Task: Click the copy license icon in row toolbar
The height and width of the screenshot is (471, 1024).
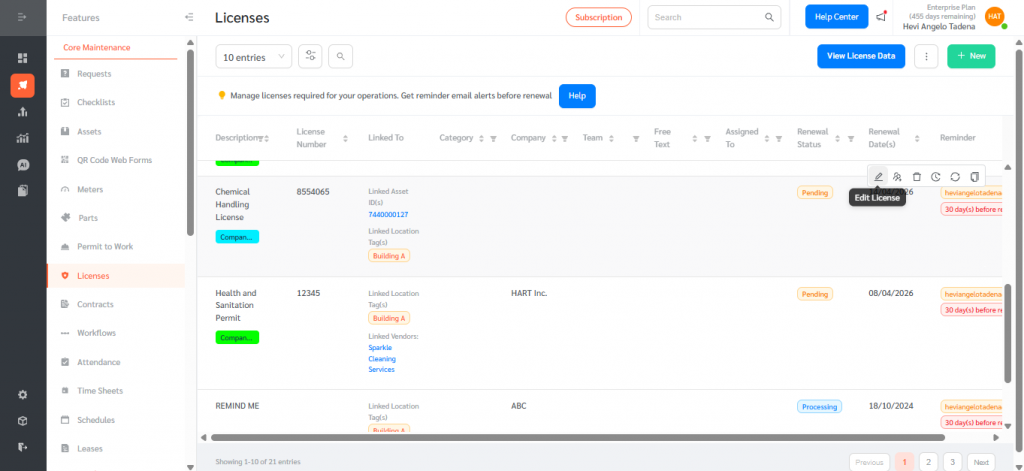Action: (974, 177)
